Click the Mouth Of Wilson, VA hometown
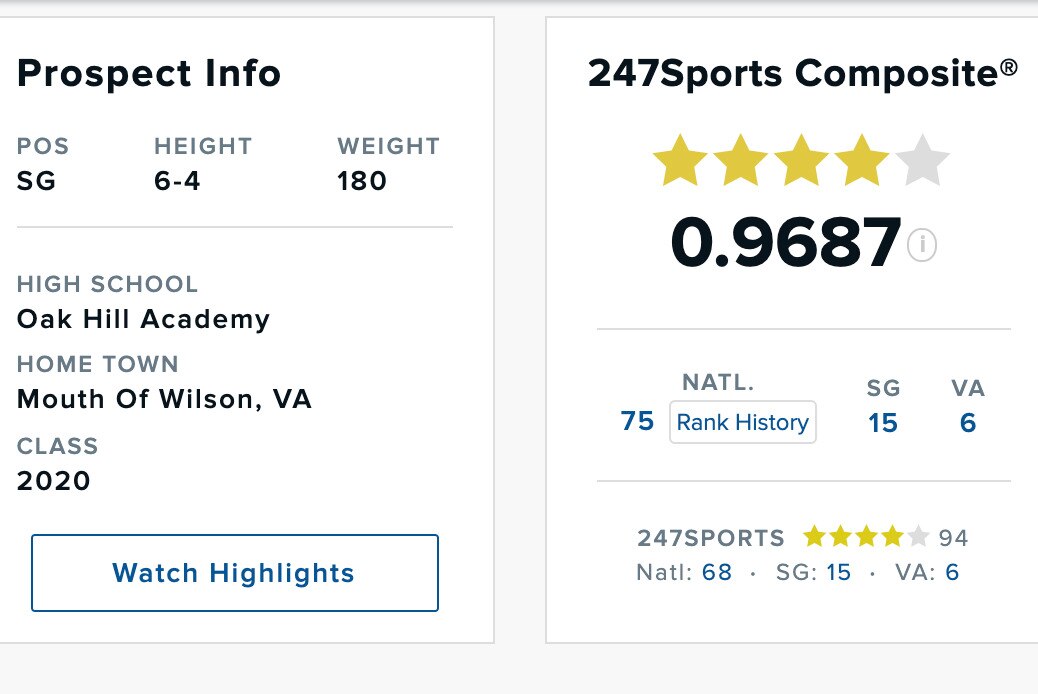Viewport: 1038px width, 694px height. click(164, 400)
